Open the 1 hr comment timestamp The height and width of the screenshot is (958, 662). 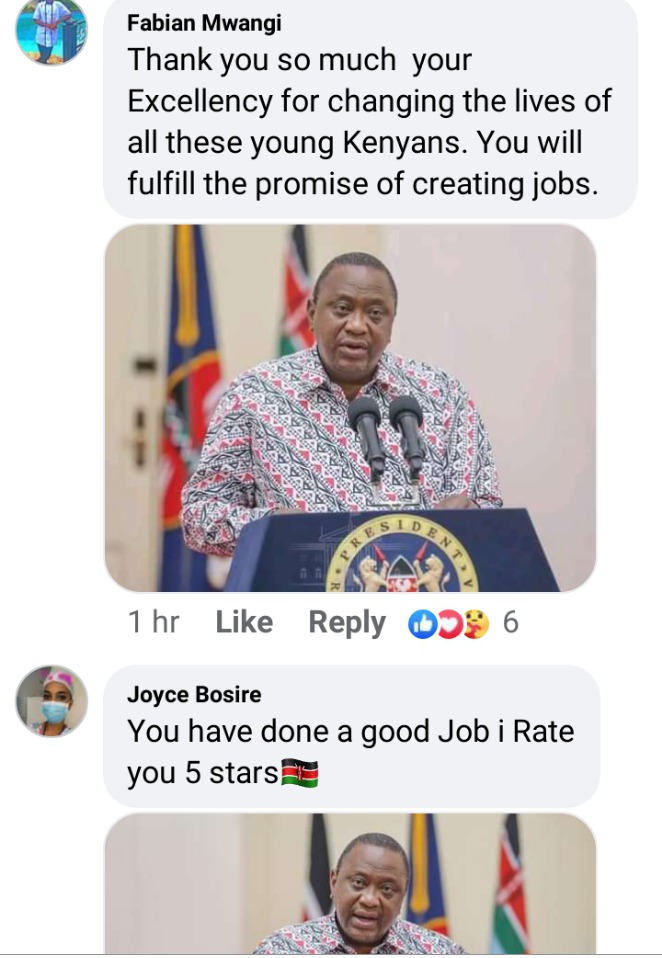tap(153, 623)
